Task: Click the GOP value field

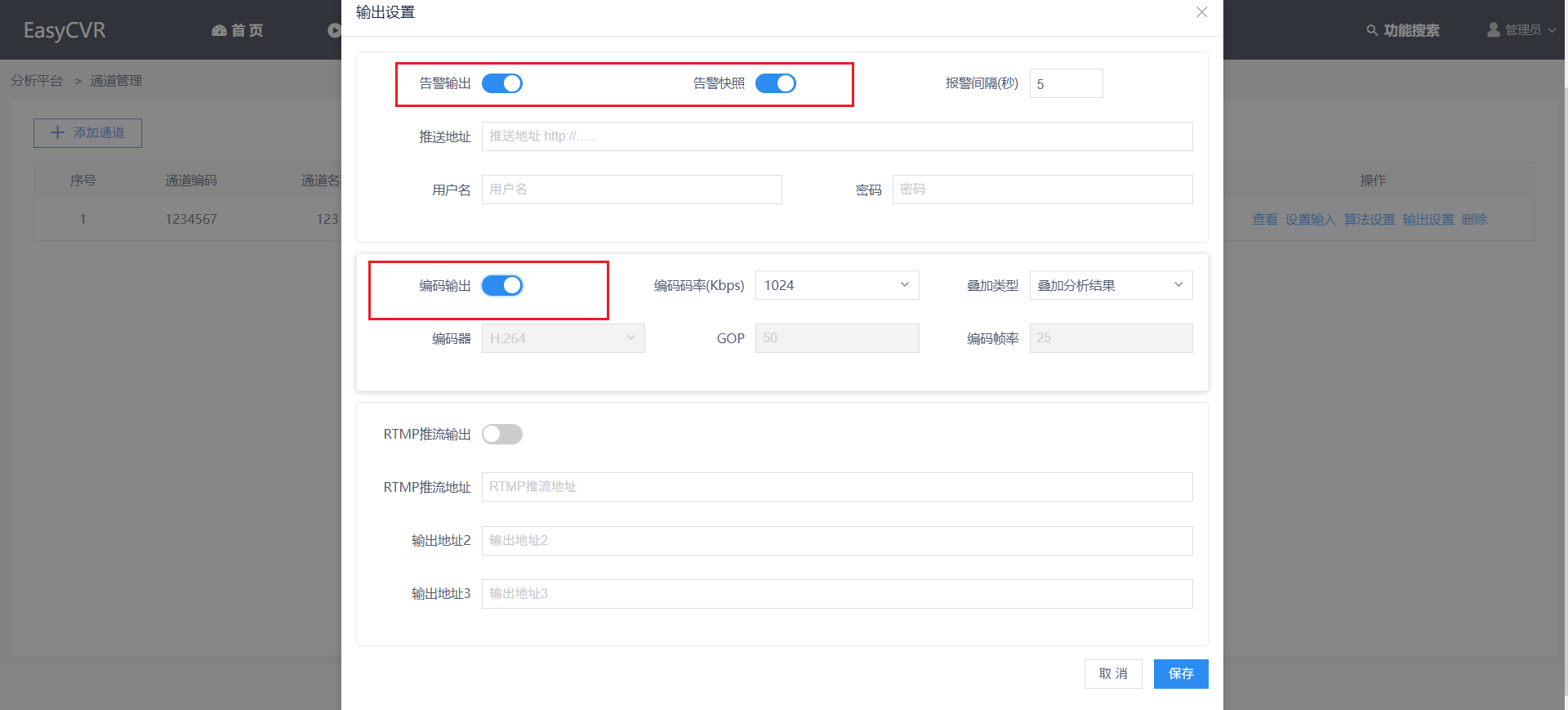Action: tap(837, 338)
